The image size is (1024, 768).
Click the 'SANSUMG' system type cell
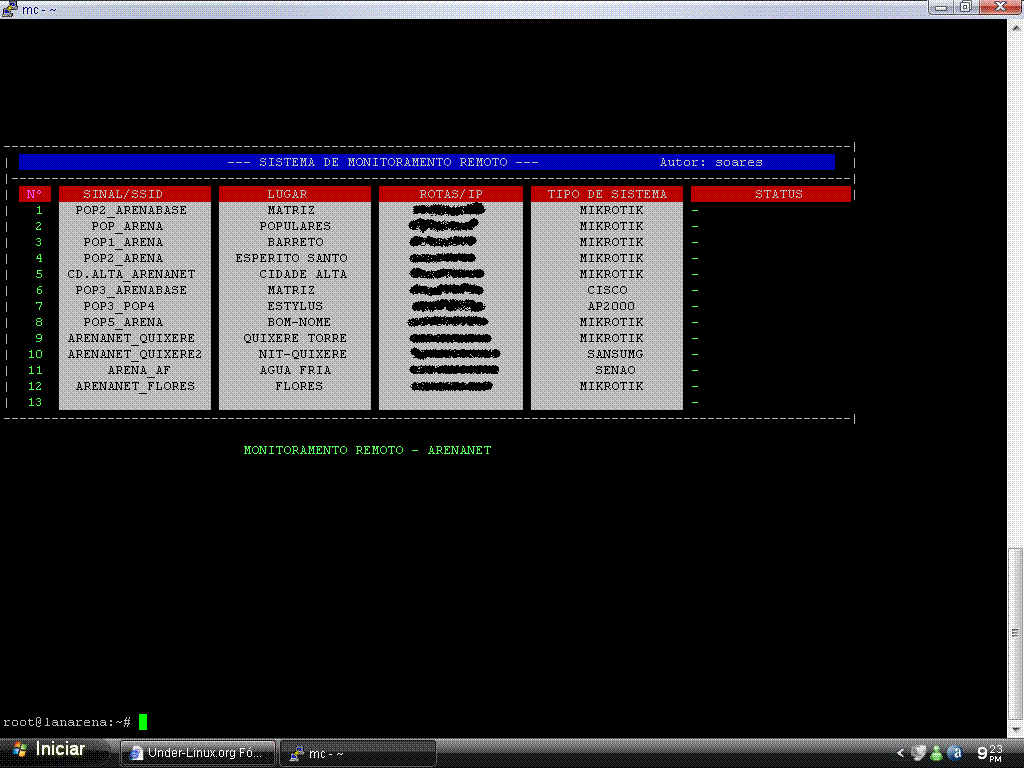click(x=615, y=354)
